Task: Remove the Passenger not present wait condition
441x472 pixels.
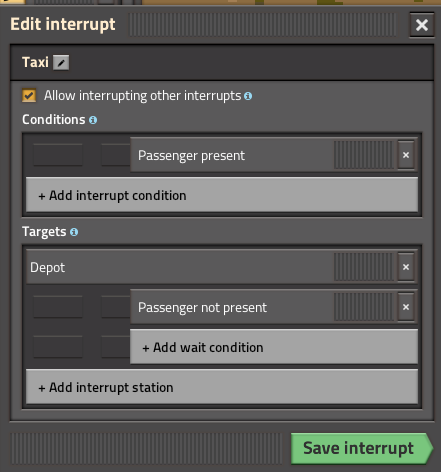Action: coord(406,307)
